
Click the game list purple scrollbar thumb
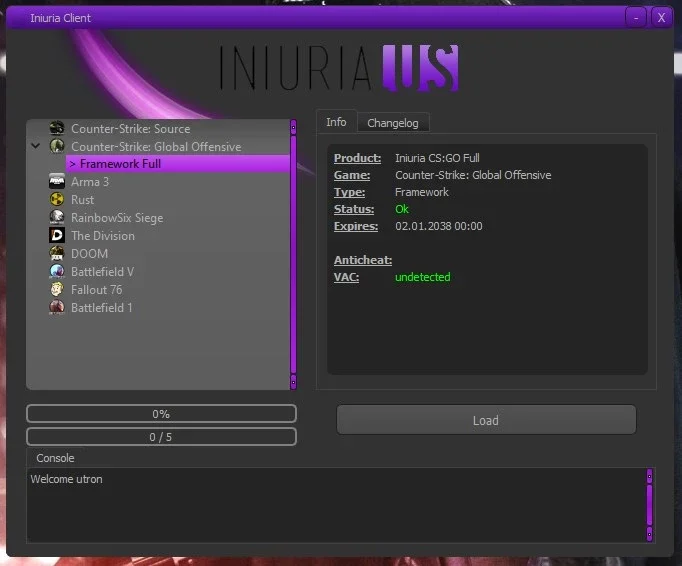(x=293, y=255)
